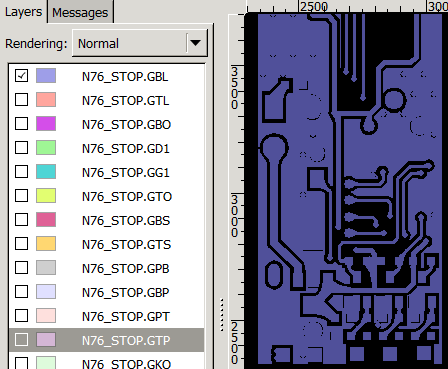Click the N76_STOP.GPT layer name
Image resolution: width=448 pixels, height=369 pixels.
point(126,317)
